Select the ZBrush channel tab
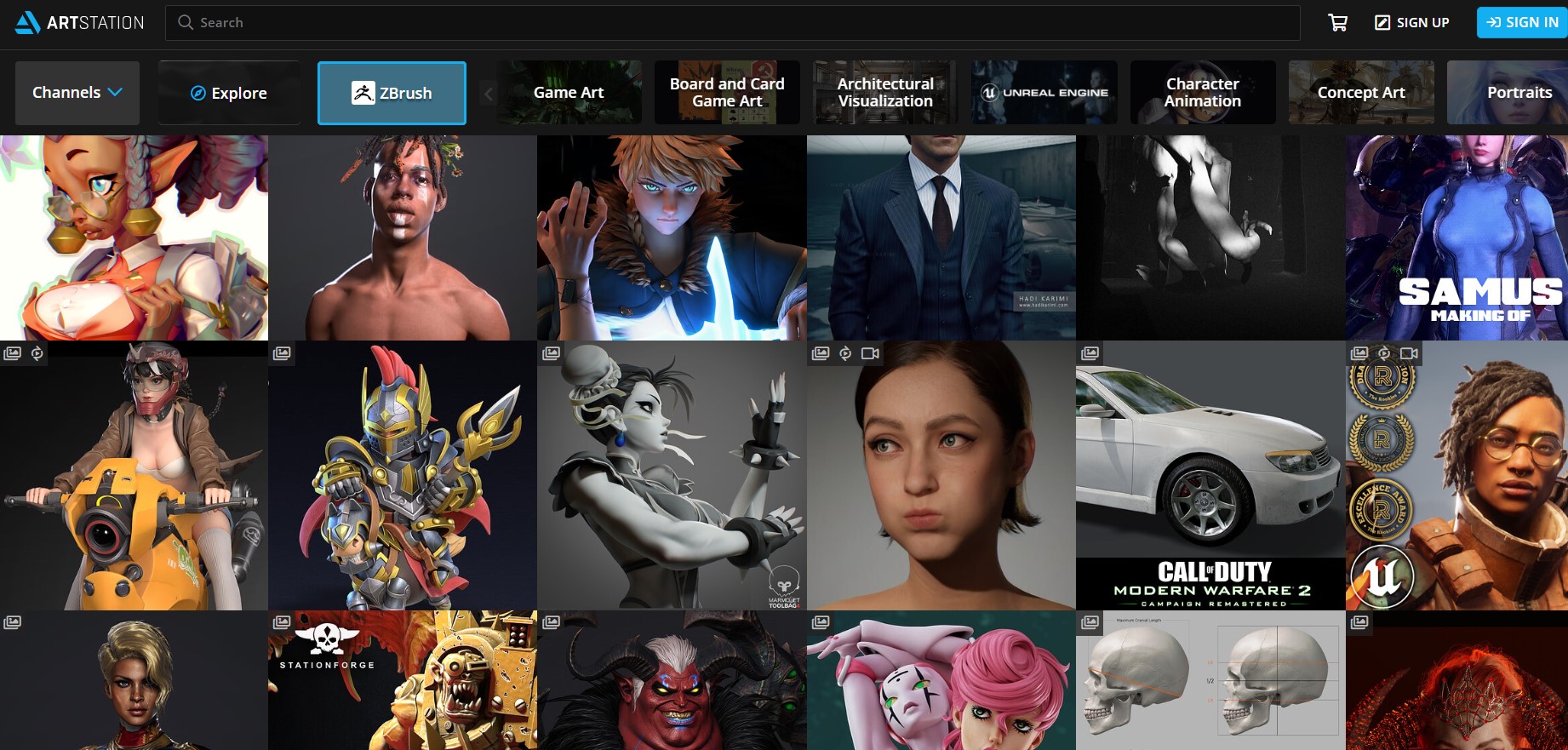The height and width of the screenshot is (750, 1568). tap(392, 94)
